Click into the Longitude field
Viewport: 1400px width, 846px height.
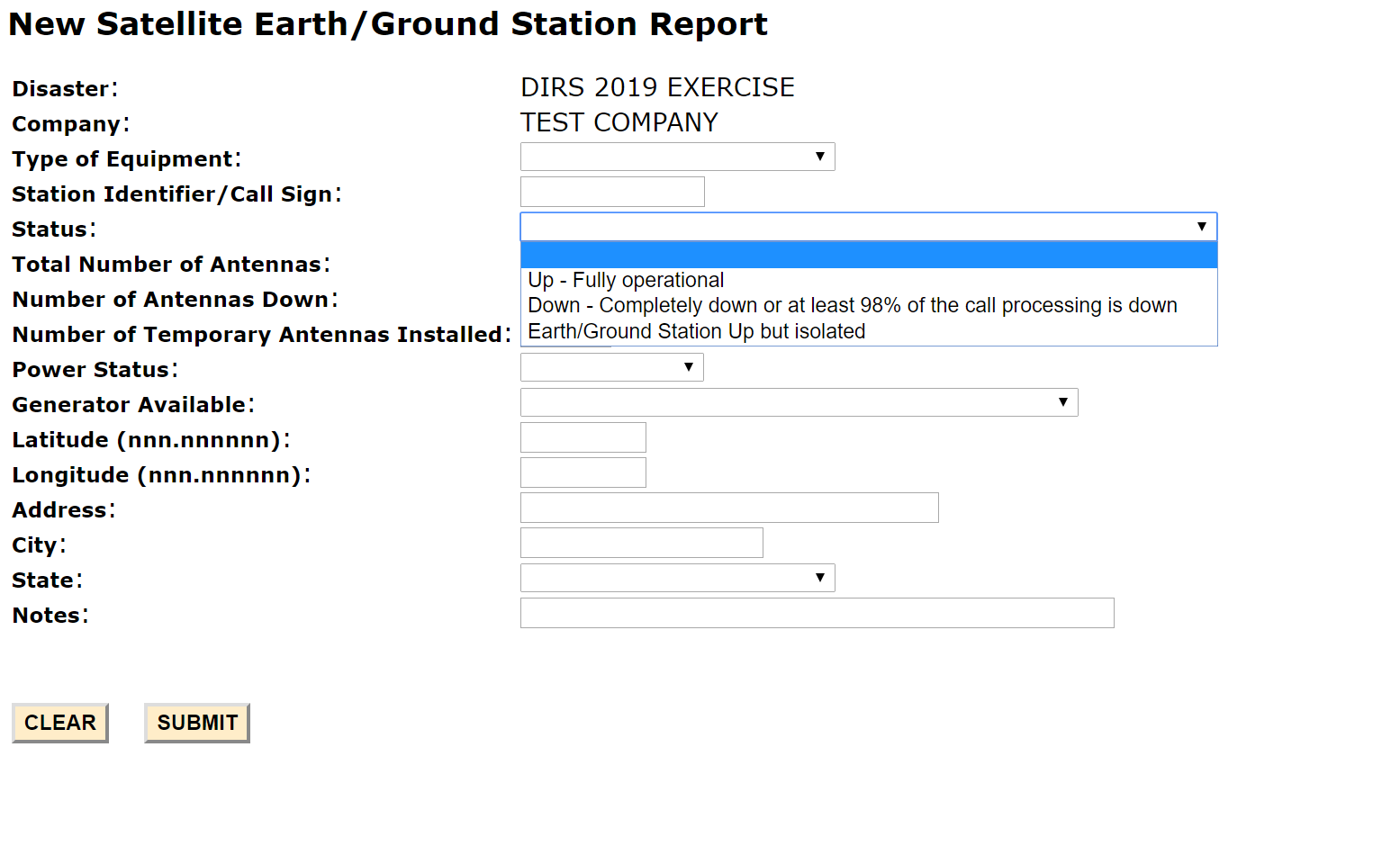(x=583, y=472)
